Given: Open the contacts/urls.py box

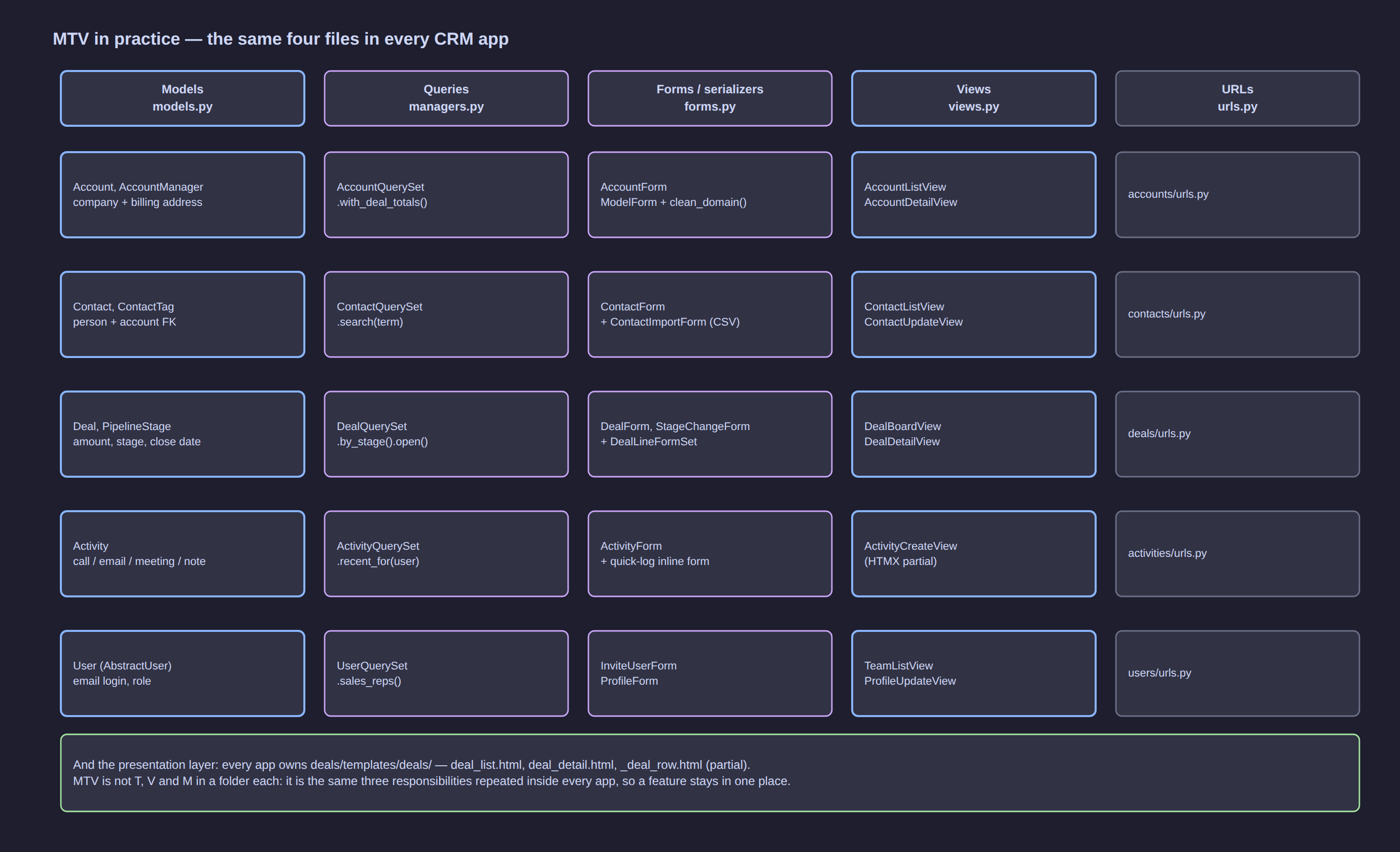Looking at the screenshot, I should tap(1237, 314).
